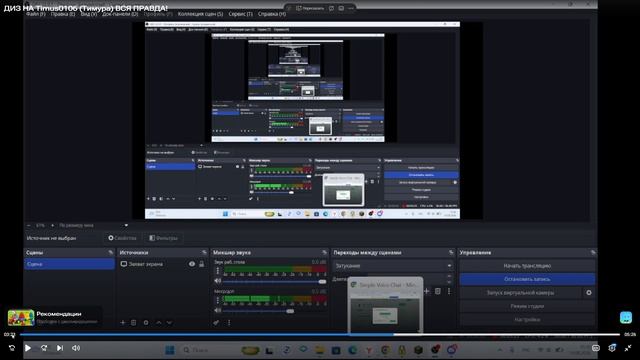Exit fullscreen with the collapse arrows icon

click(x=628, y=348)
